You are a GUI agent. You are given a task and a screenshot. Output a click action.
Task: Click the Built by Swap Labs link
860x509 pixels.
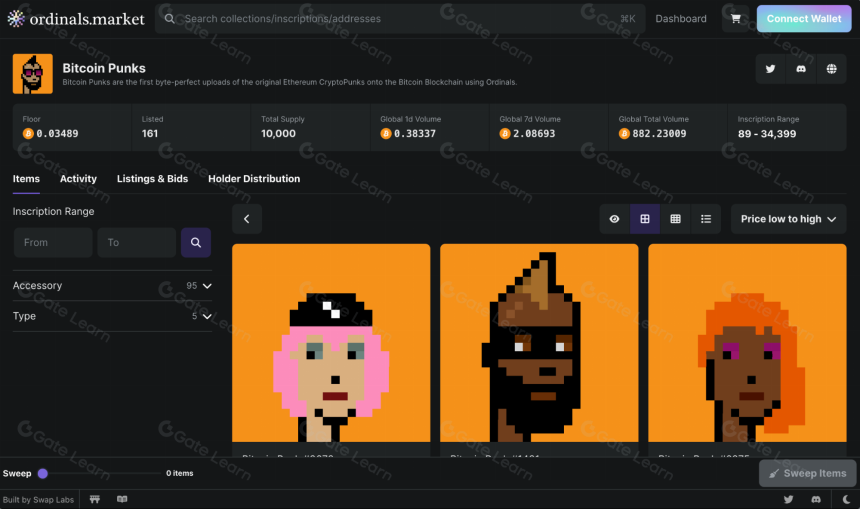38,500
